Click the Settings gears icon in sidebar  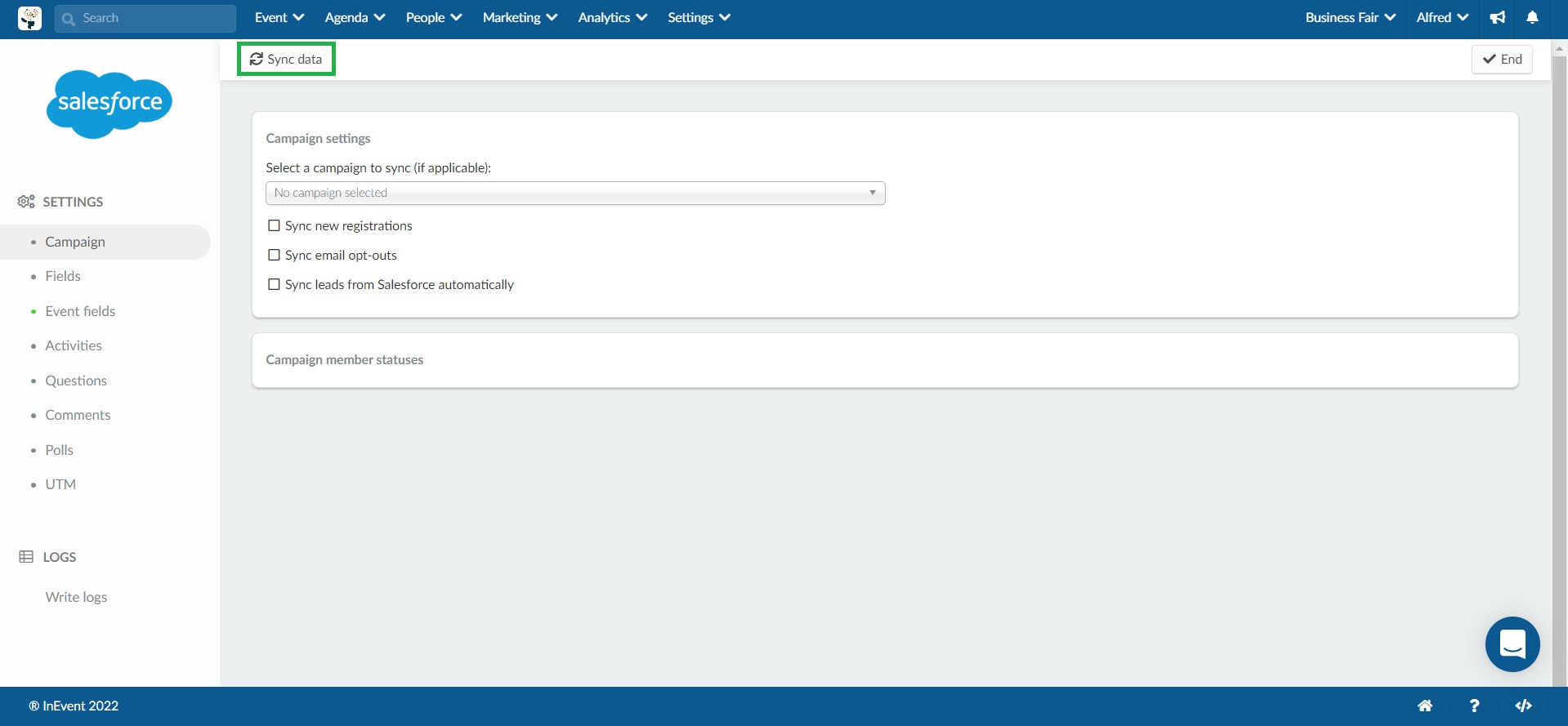click(26, 202)
